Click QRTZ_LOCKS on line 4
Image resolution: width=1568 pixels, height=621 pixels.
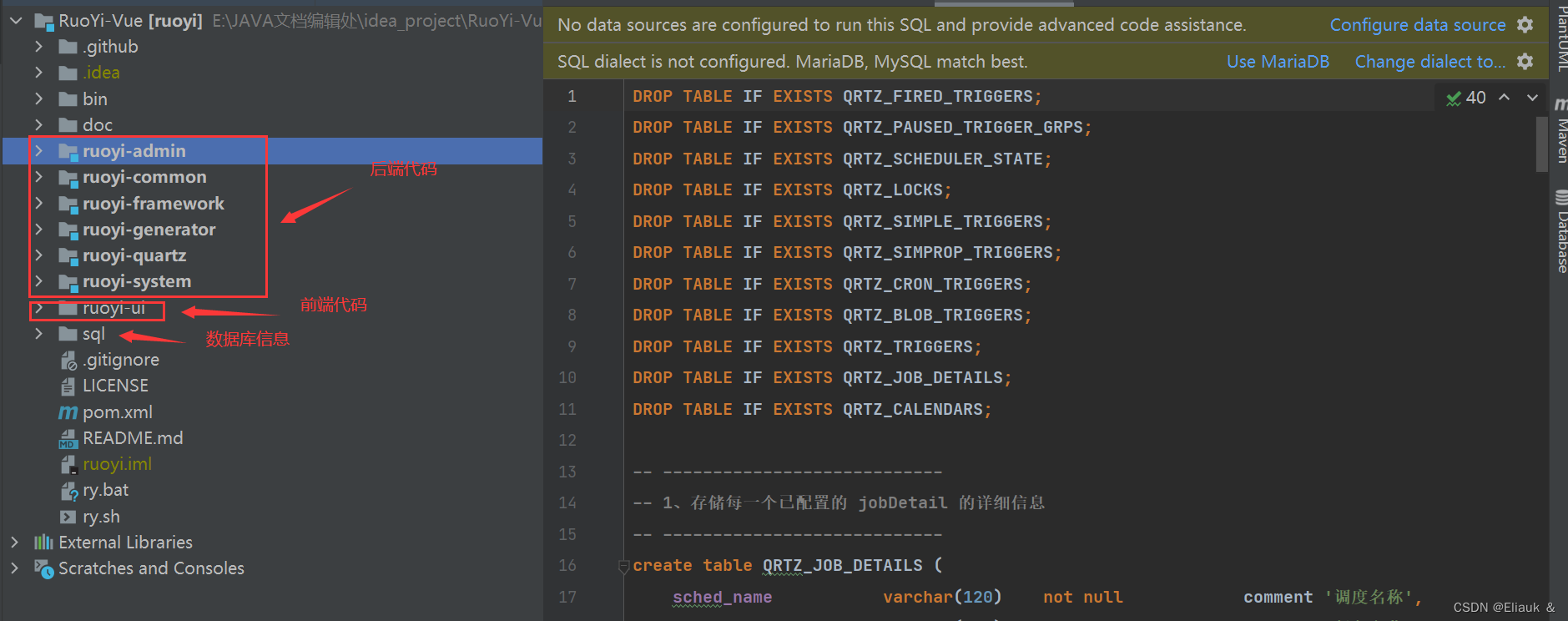coord(893,190)
